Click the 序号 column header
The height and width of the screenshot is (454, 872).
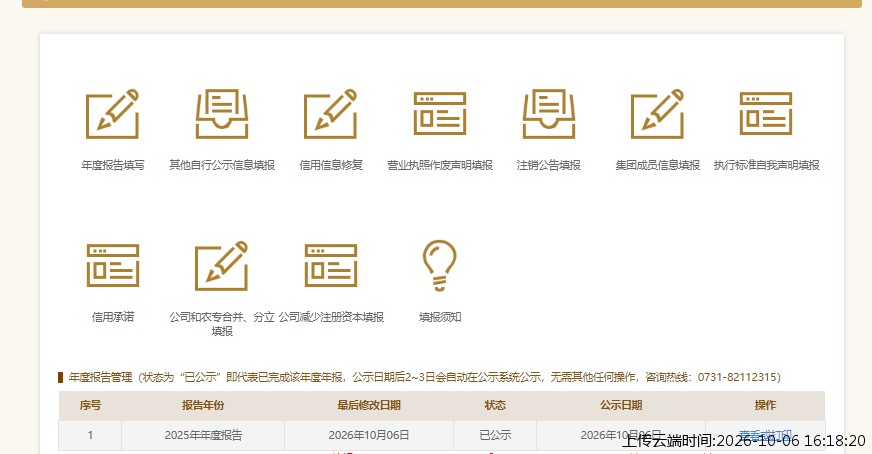[x=90, y=405]
